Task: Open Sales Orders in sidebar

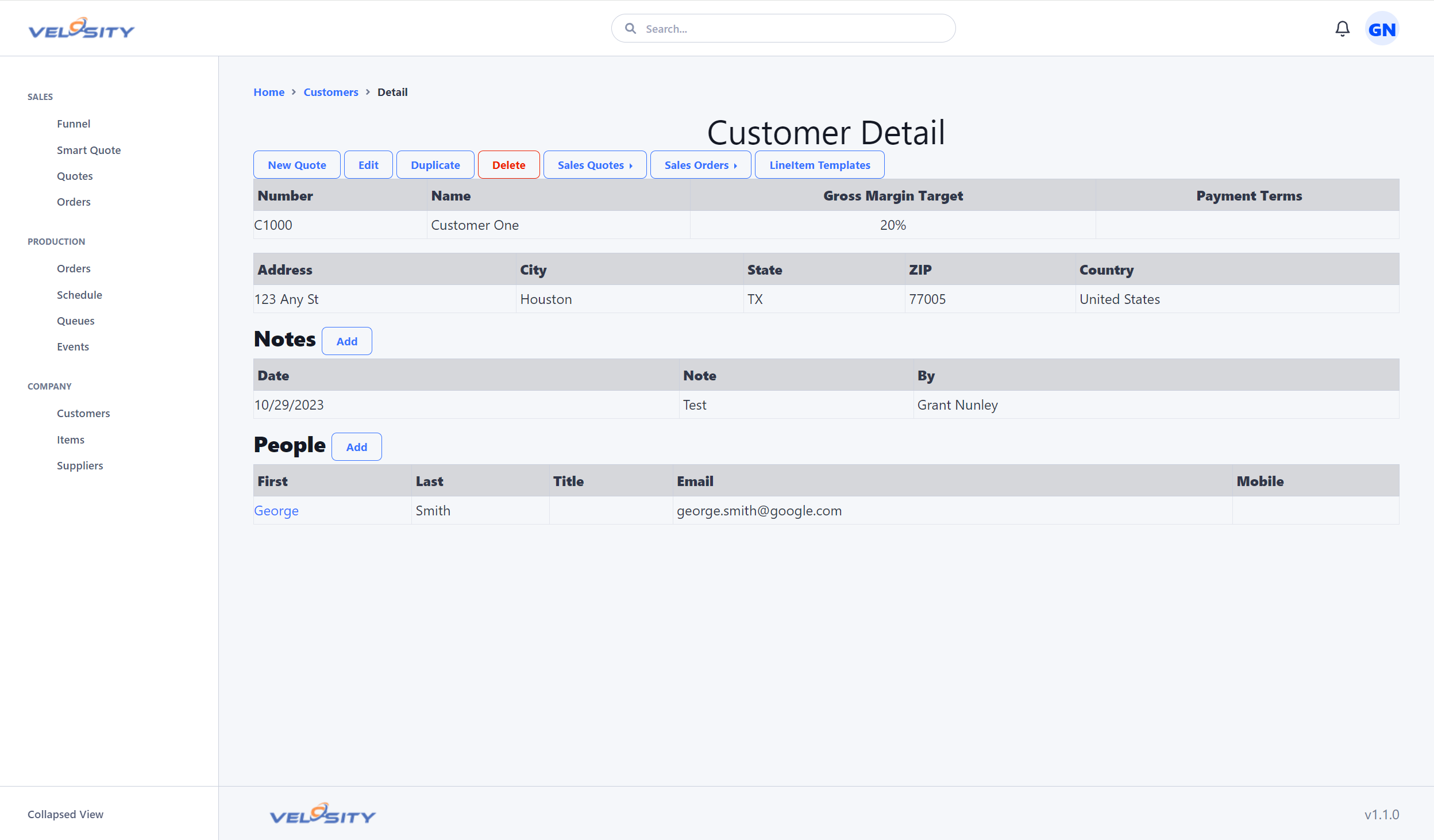Action: (74, 202)
